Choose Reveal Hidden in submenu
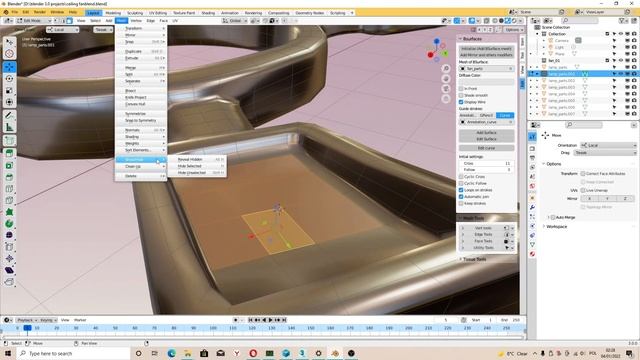The image size is (640, 360). point(197,159)
